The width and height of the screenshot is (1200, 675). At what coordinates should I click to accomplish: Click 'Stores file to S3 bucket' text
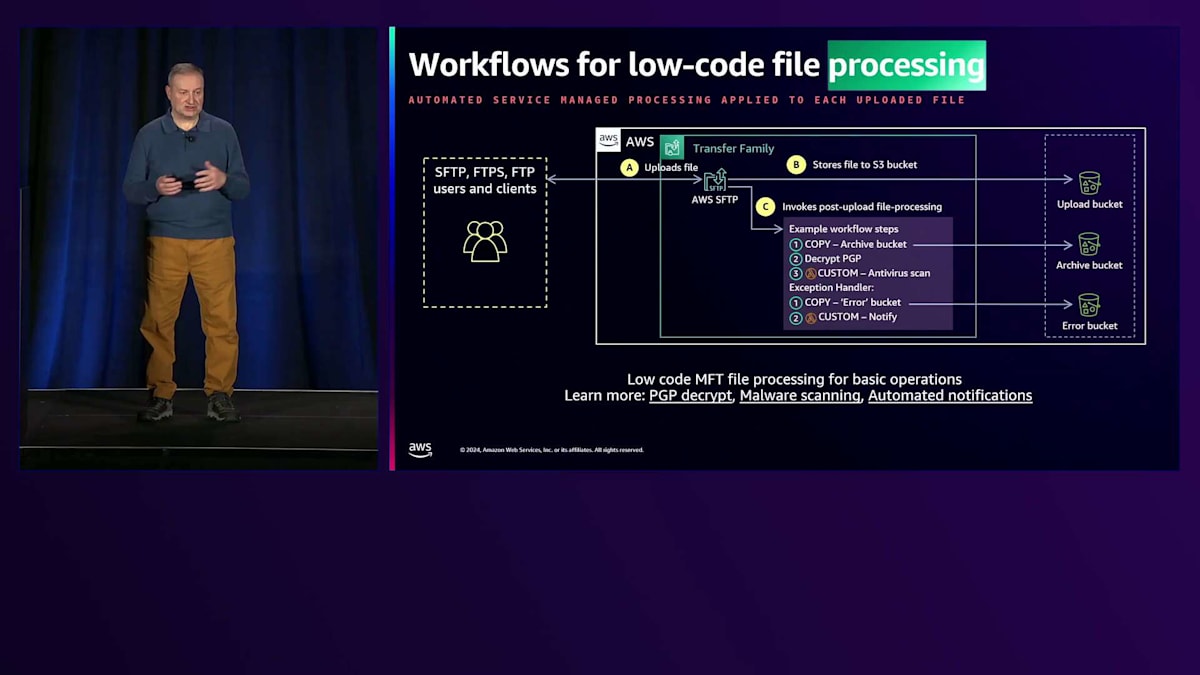click(864, 164)
